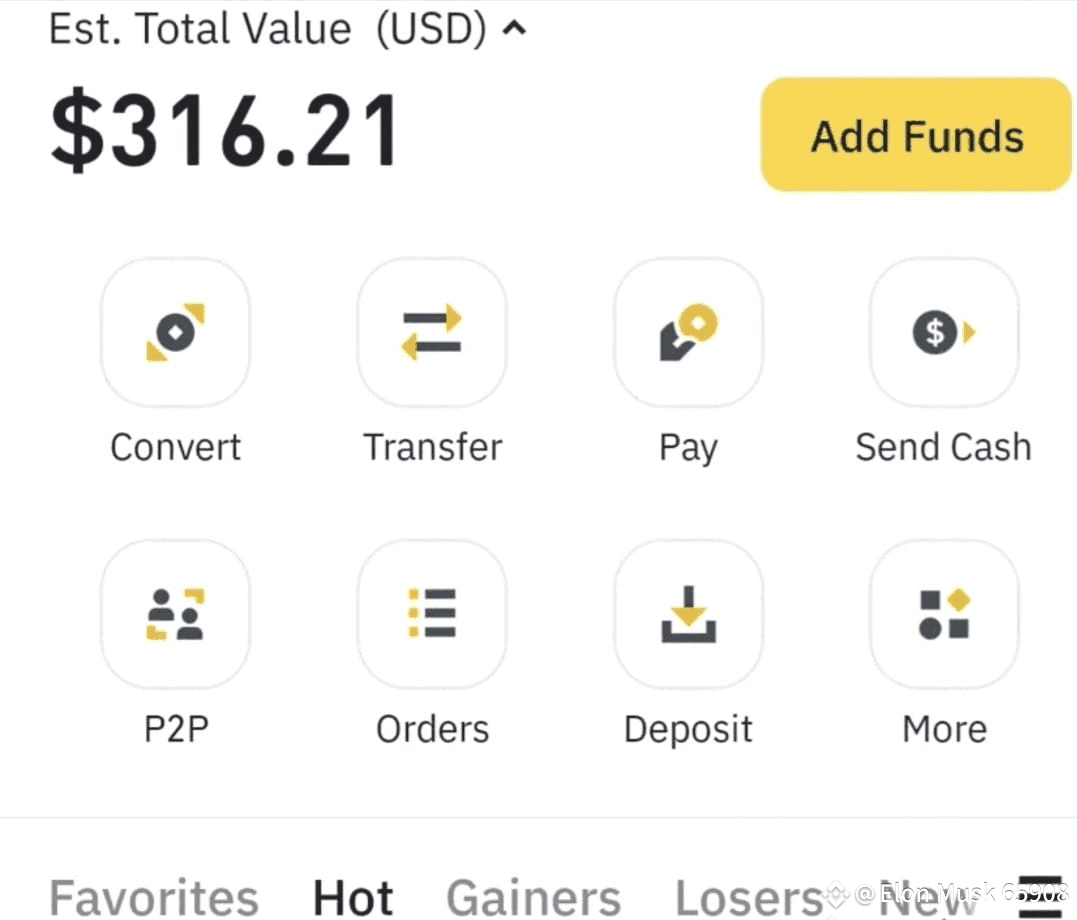Open the Gainers tab

[533, 897]
